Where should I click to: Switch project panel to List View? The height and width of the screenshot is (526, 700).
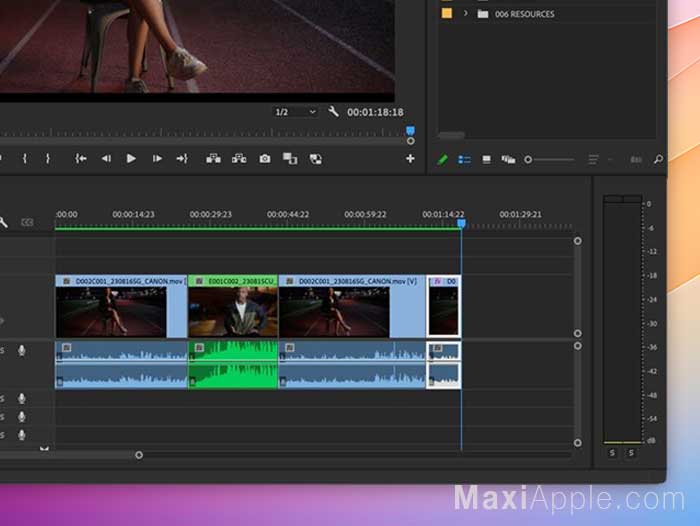pyautogui.click(x=464, y=159)
